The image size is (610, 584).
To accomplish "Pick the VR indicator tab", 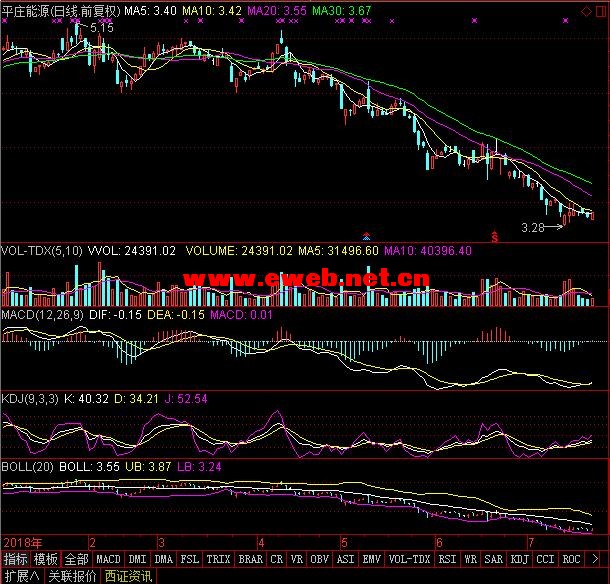I will tap(296, 559).
